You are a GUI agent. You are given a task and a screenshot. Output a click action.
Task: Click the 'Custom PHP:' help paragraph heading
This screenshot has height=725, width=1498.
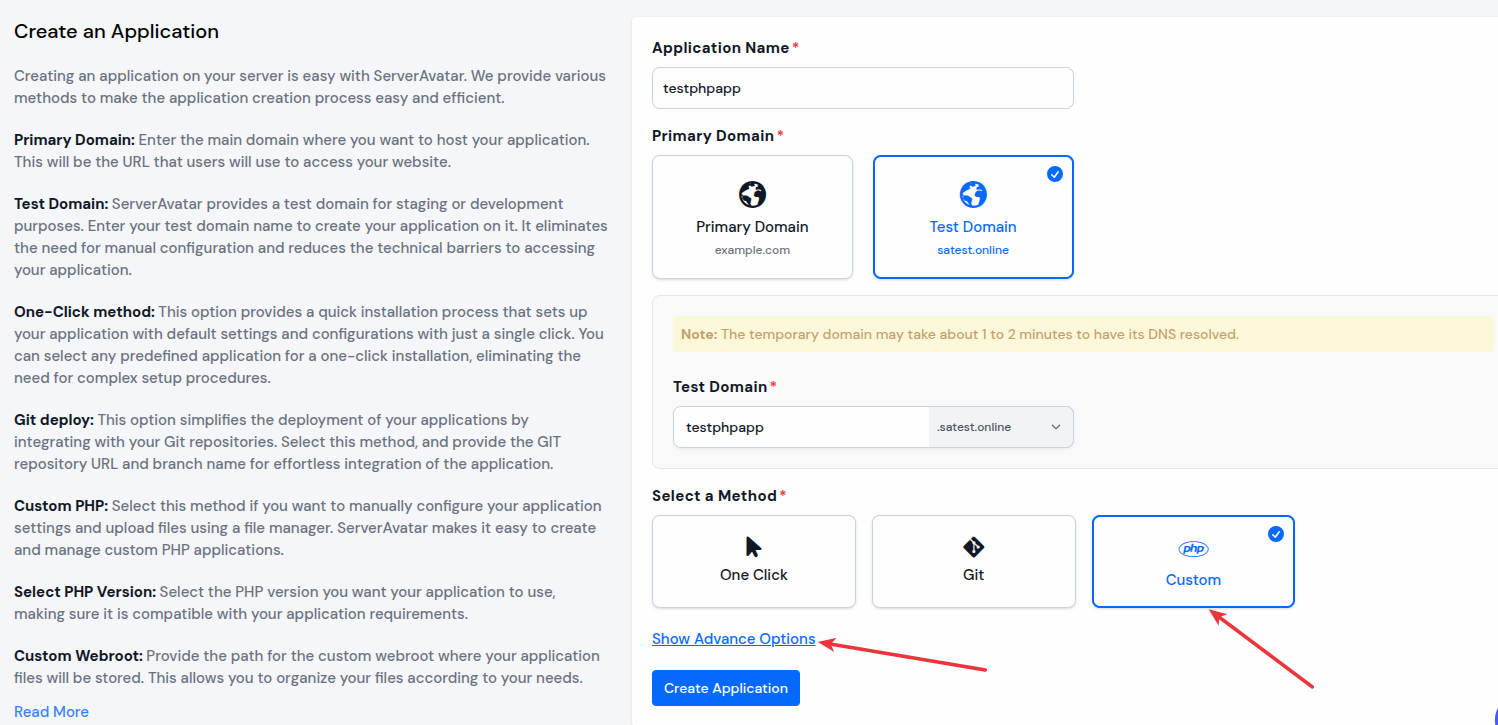click(x=61, y=506)
